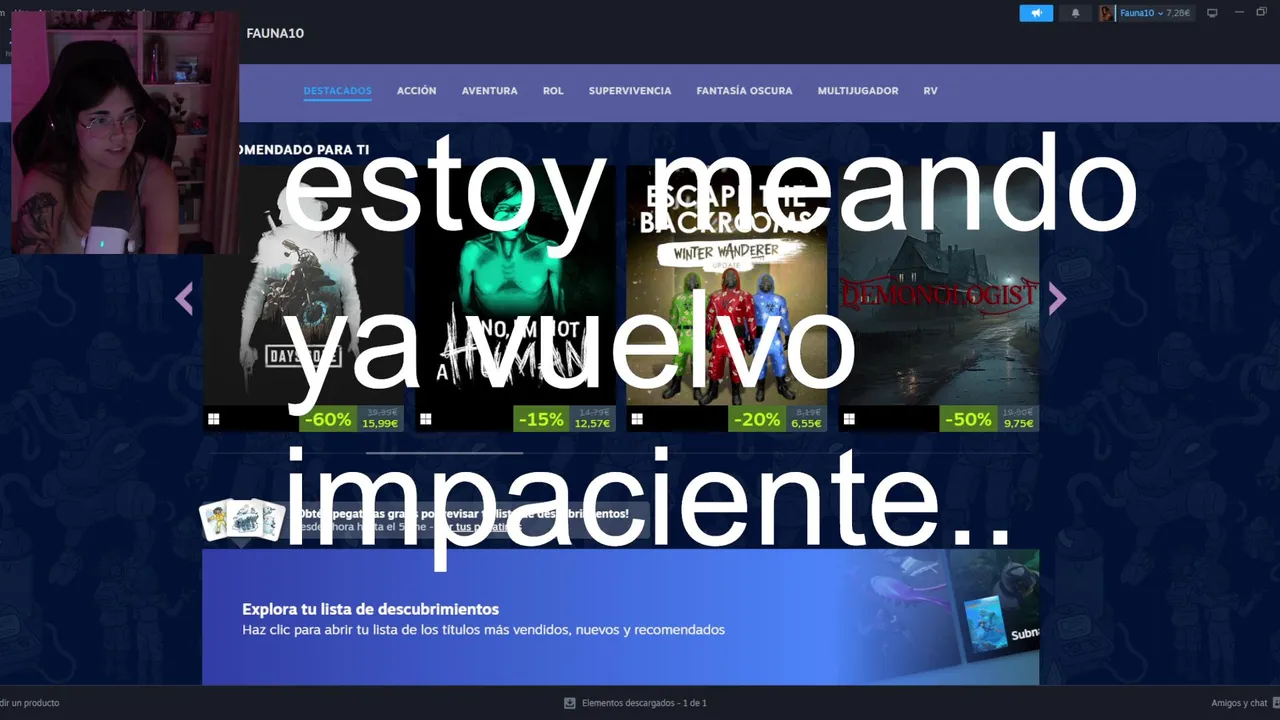Click Windows platform icon under Demonologist
This screenshot has width=1280, height=720.
[849, 419]
